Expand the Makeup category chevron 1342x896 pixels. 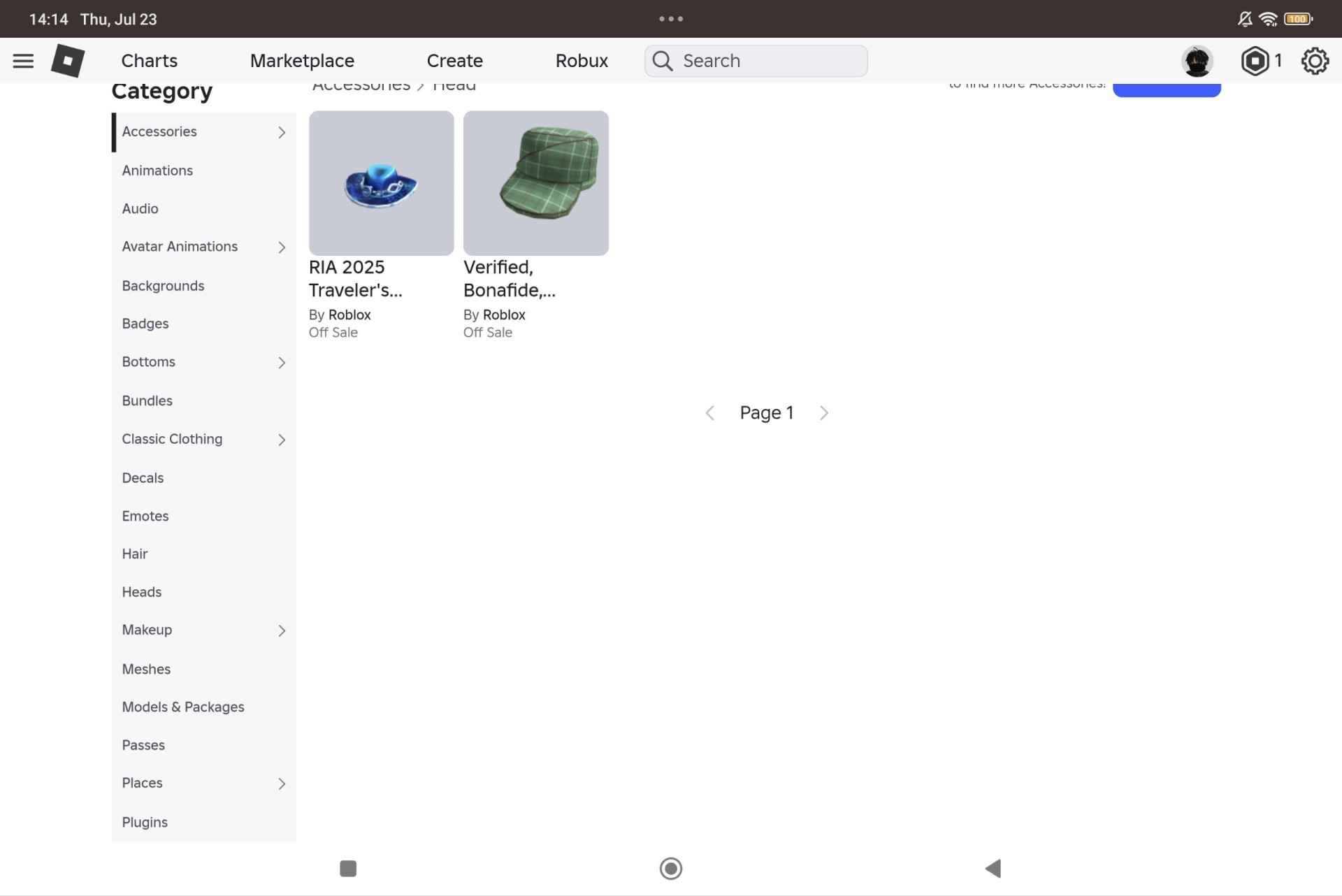[282, 631]
